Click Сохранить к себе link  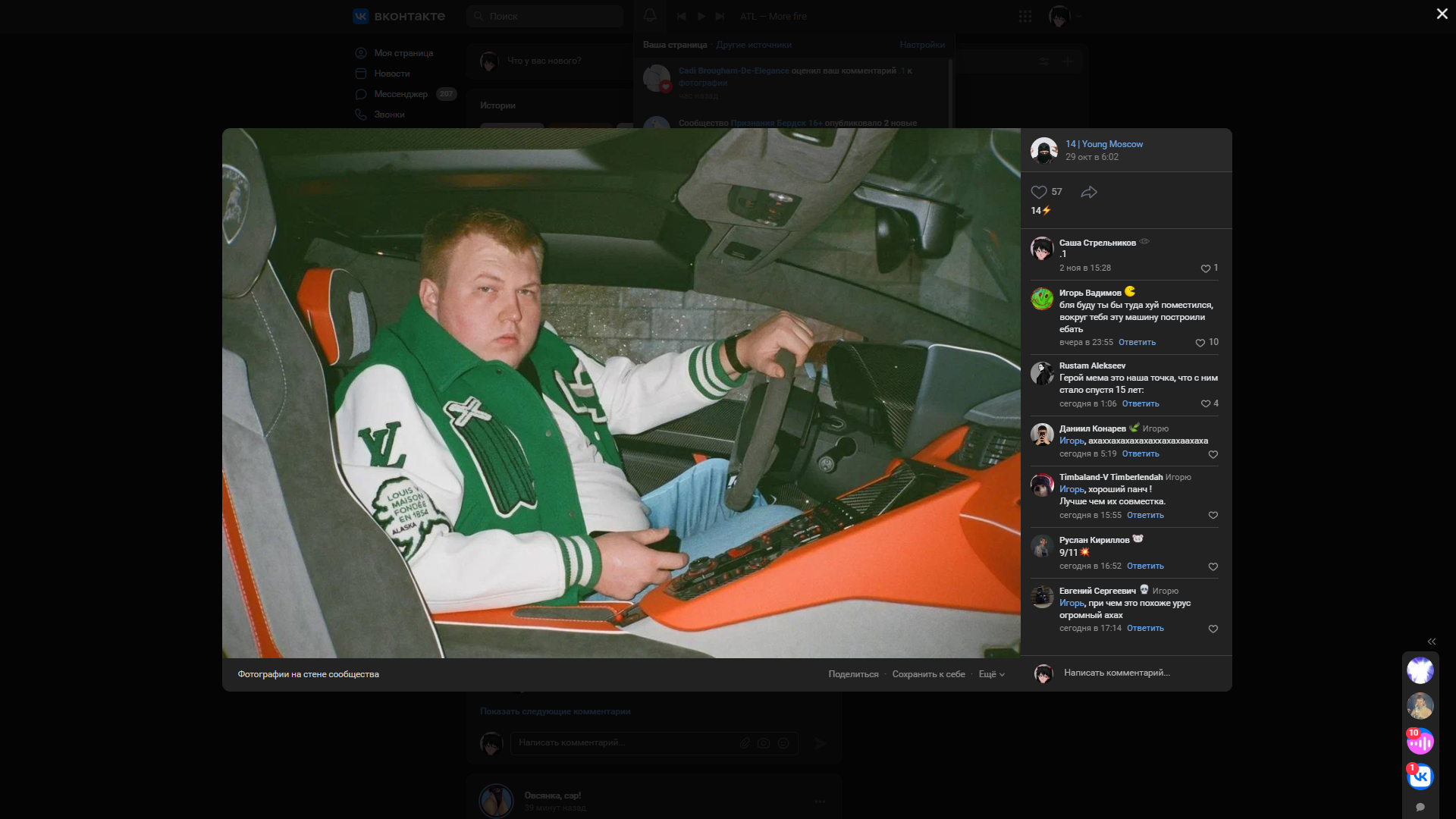929,673
